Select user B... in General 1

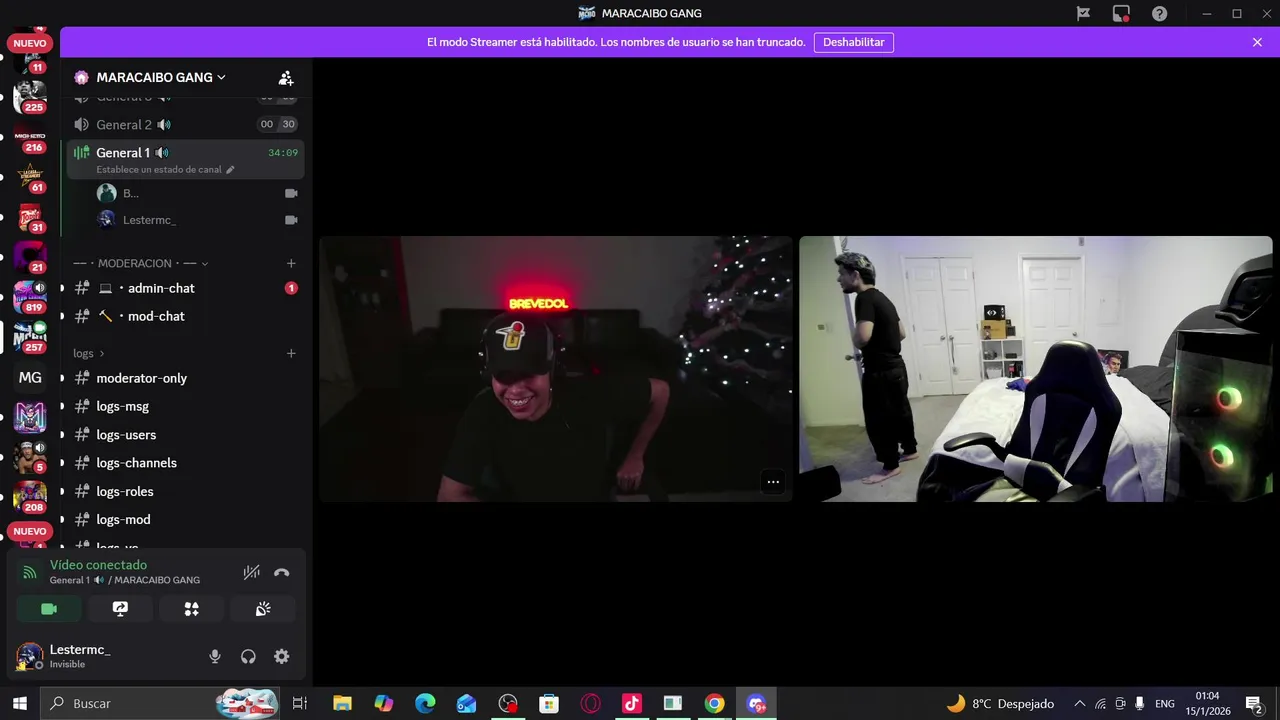pyautogui.click(x=196, y=193)
